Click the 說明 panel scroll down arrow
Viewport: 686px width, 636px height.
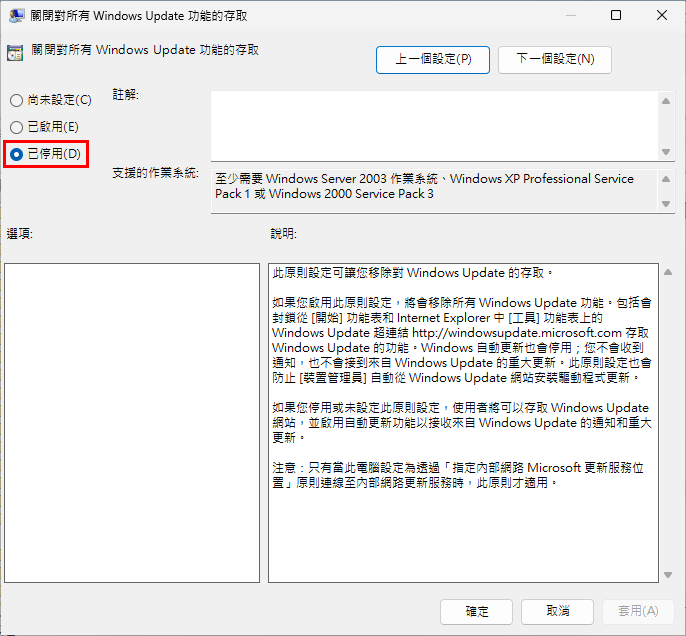668,574
